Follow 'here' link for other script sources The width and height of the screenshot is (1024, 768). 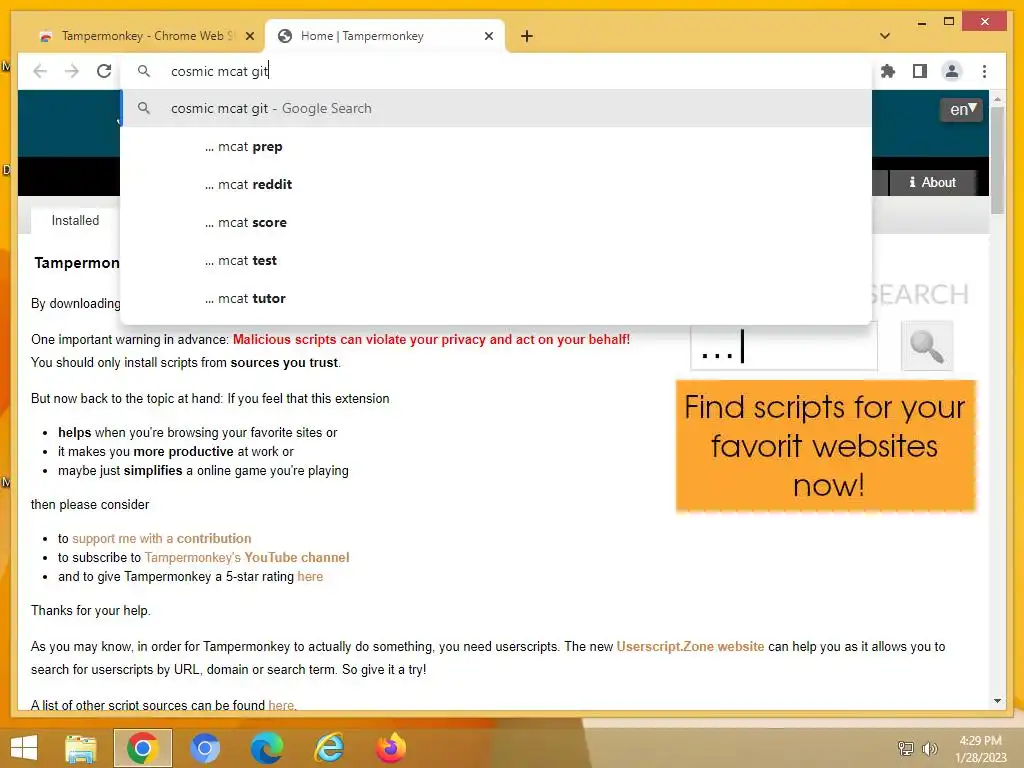(x=281, y=705)
